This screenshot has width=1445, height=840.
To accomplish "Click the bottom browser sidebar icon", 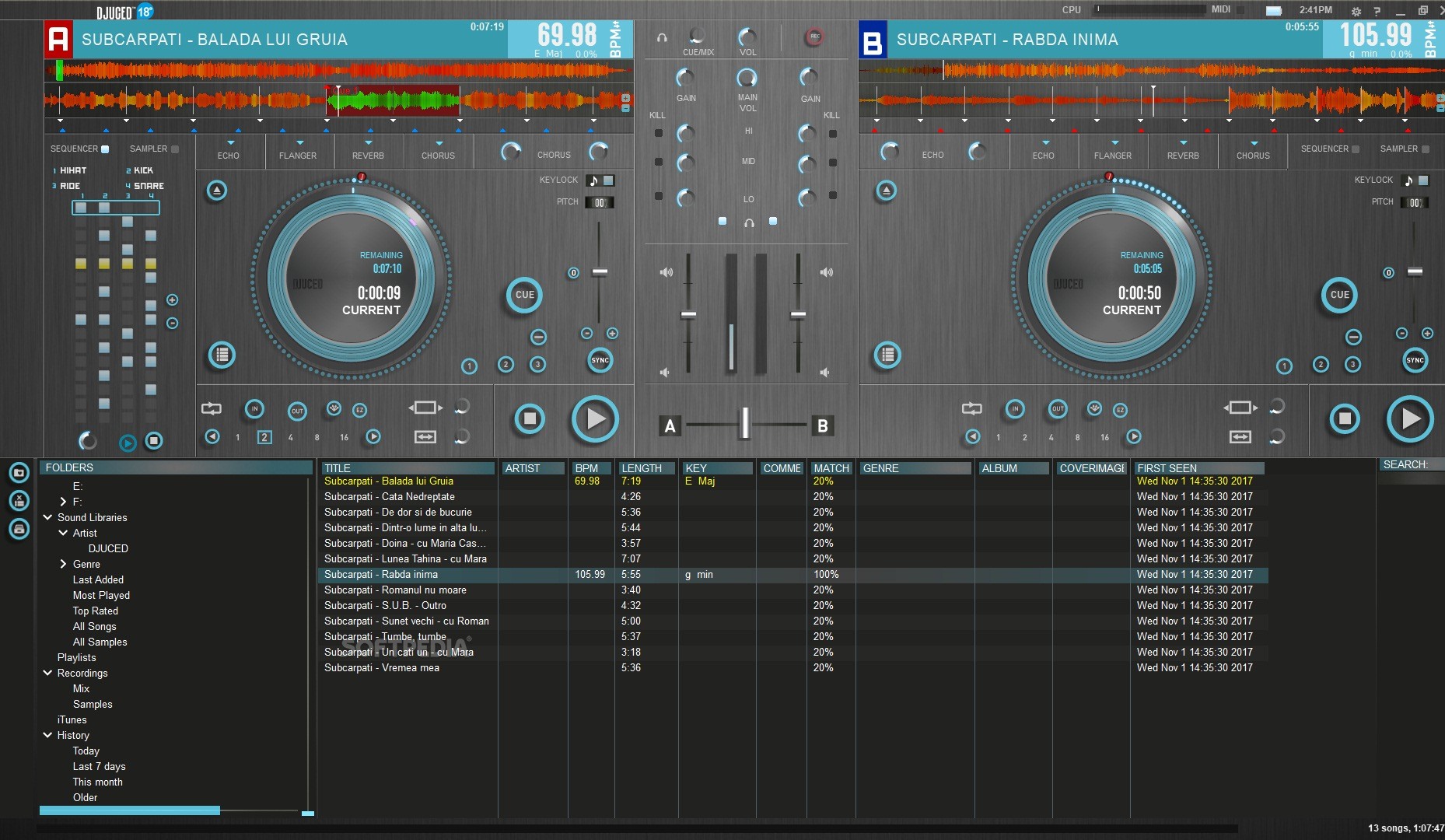I will (x=19, y=530).
